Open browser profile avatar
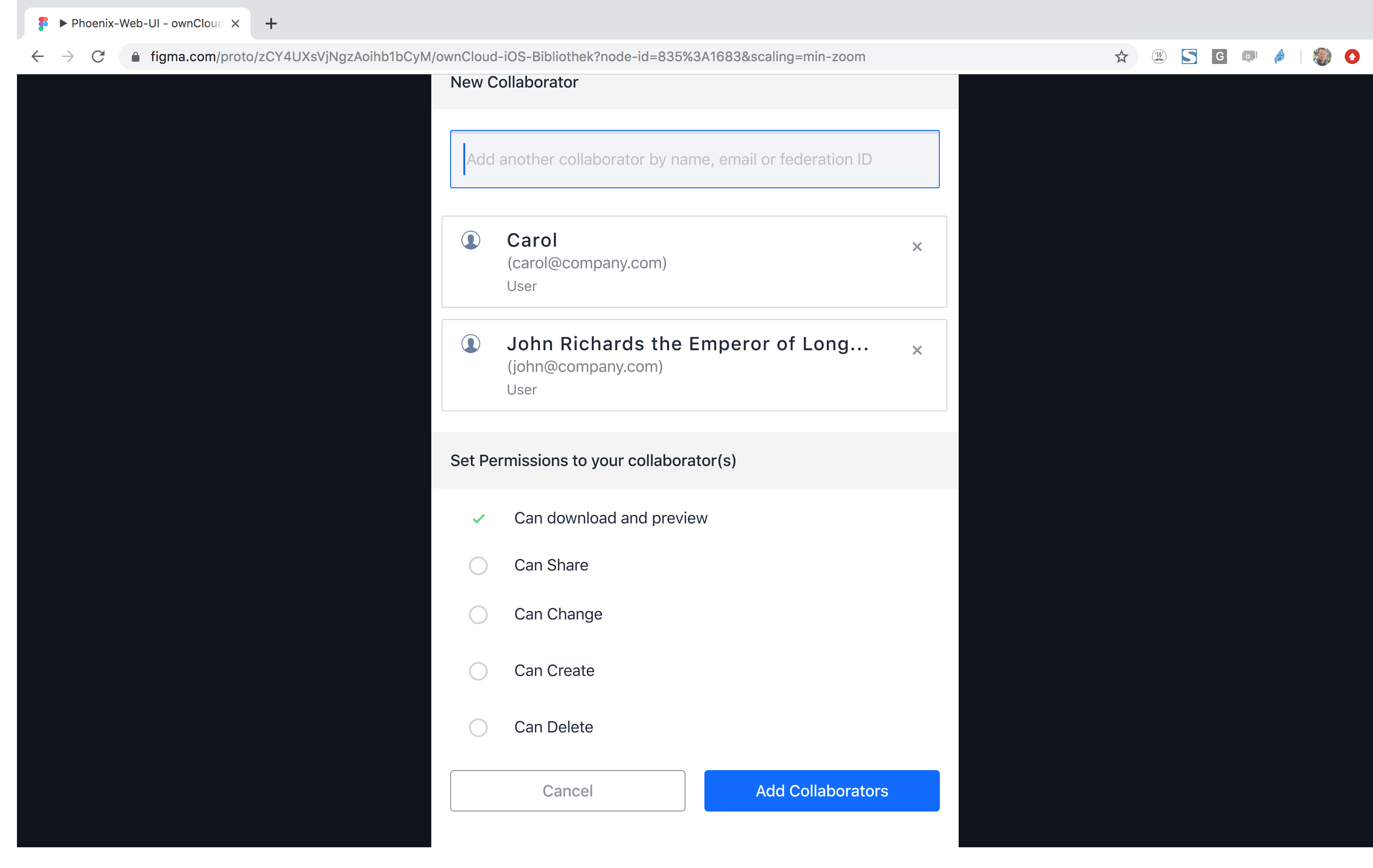 1322,56
